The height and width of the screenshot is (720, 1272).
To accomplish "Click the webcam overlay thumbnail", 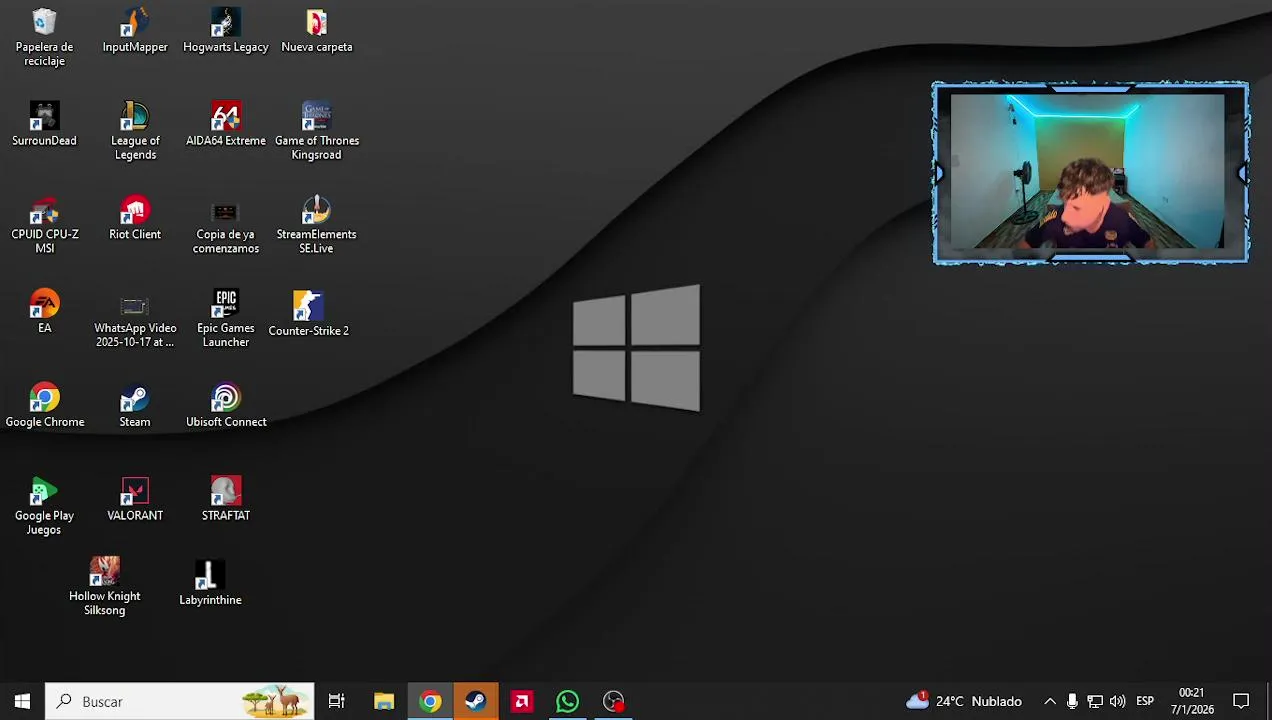I will (1090, 173).
